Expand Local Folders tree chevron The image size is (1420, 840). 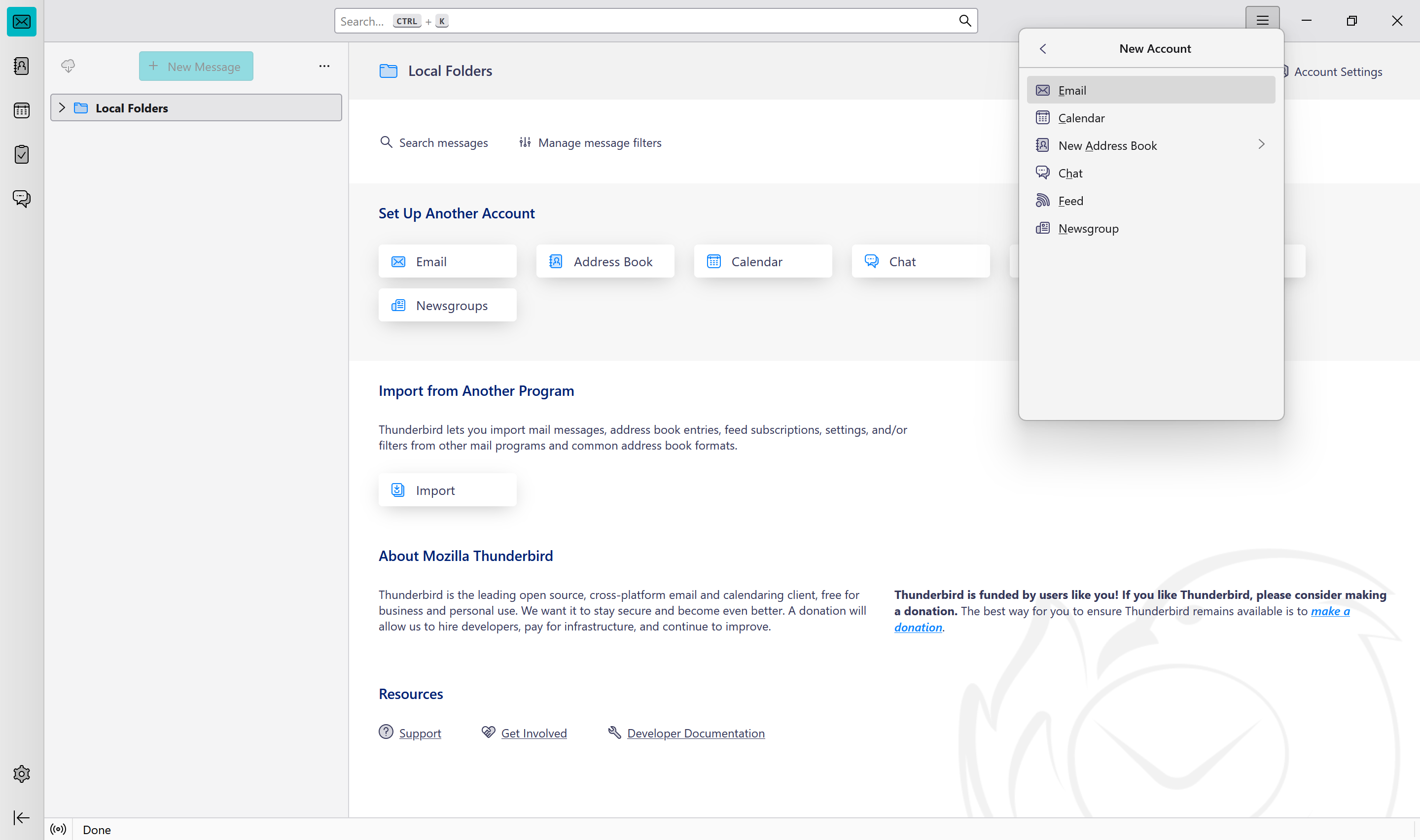62,107
